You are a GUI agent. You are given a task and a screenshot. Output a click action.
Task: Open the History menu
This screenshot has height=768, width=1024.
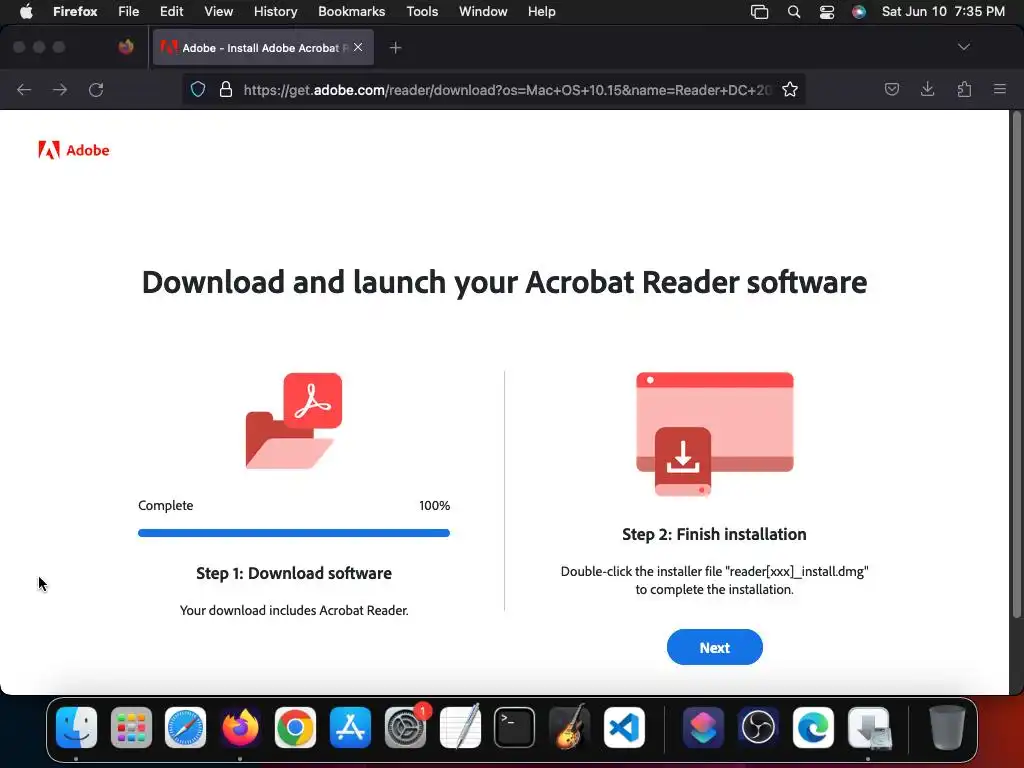point(276,12)
